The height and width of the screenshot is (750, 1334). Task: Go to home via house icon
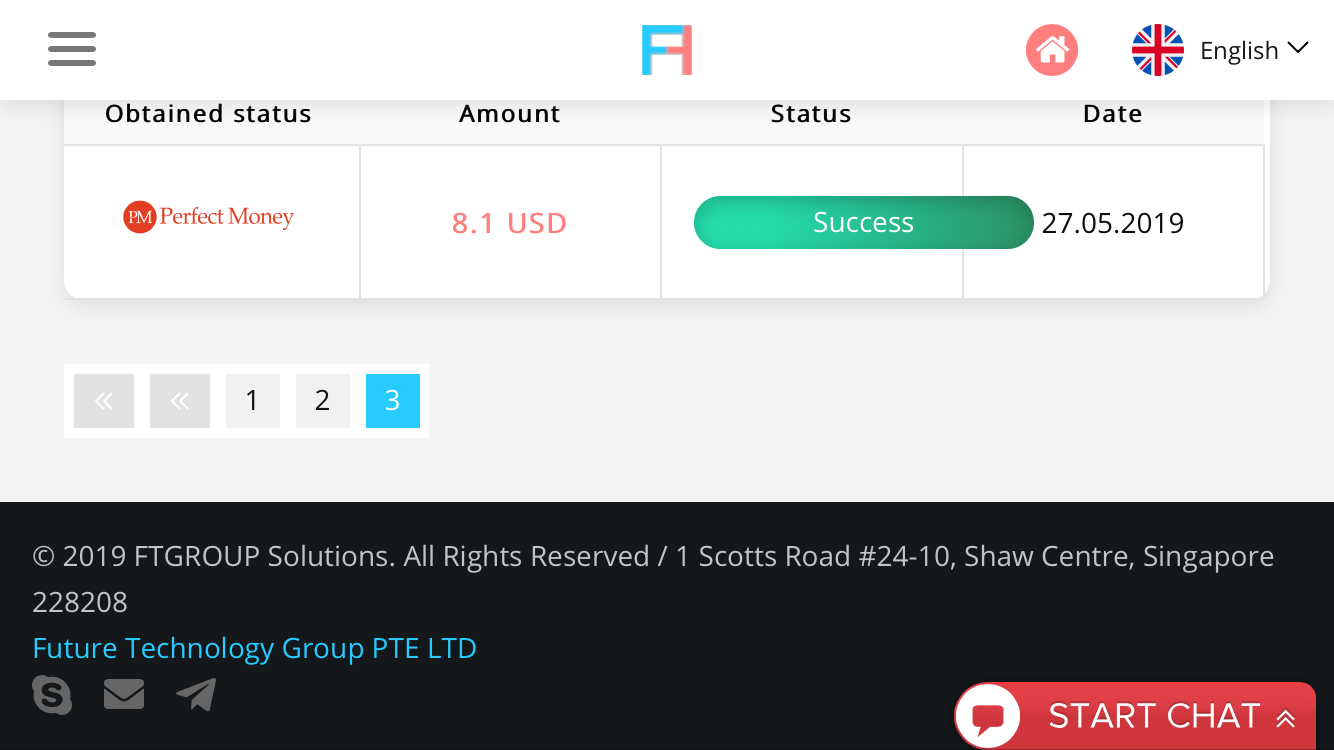(1051, 50)
